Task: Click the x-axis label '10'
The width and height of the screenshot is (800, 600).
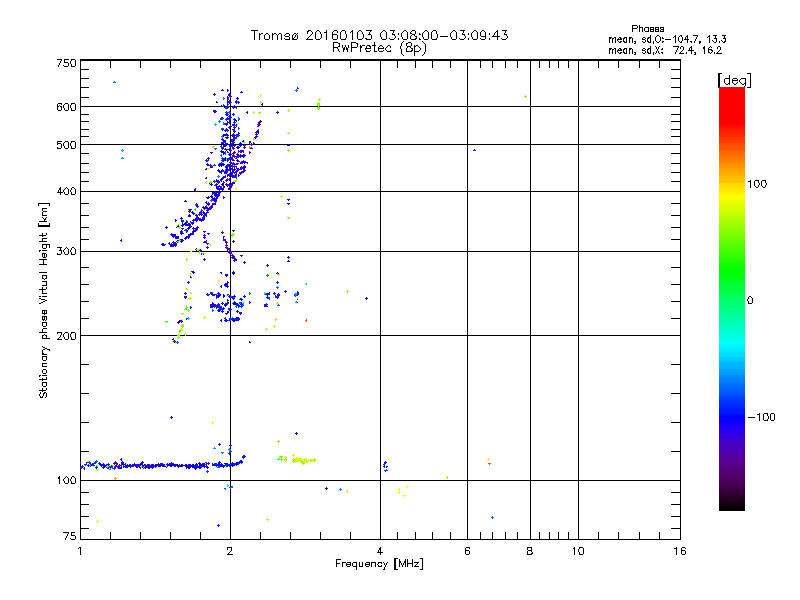Action: [x=578, y=551]
